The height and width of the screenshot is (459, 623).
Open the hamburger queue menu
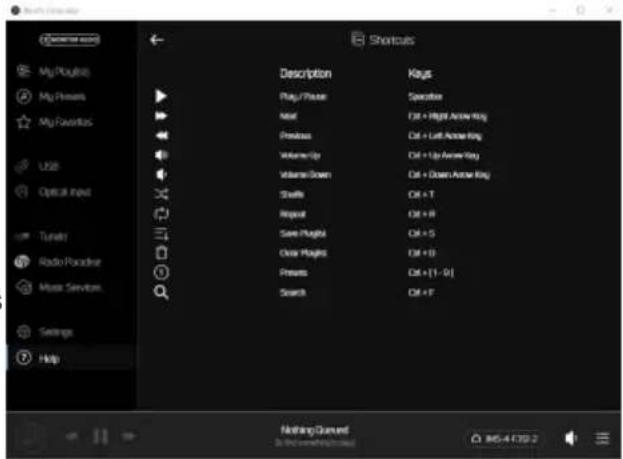(x=602, y=438)
